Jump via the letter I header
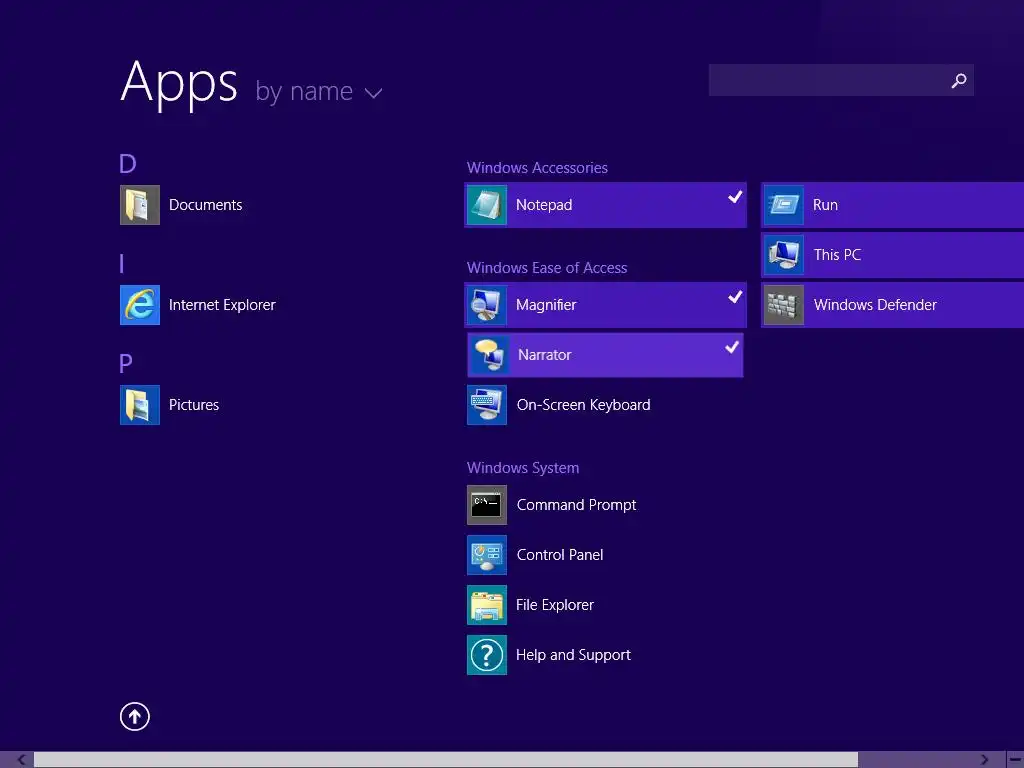1024x768 pixels. [x=122, y=264]
